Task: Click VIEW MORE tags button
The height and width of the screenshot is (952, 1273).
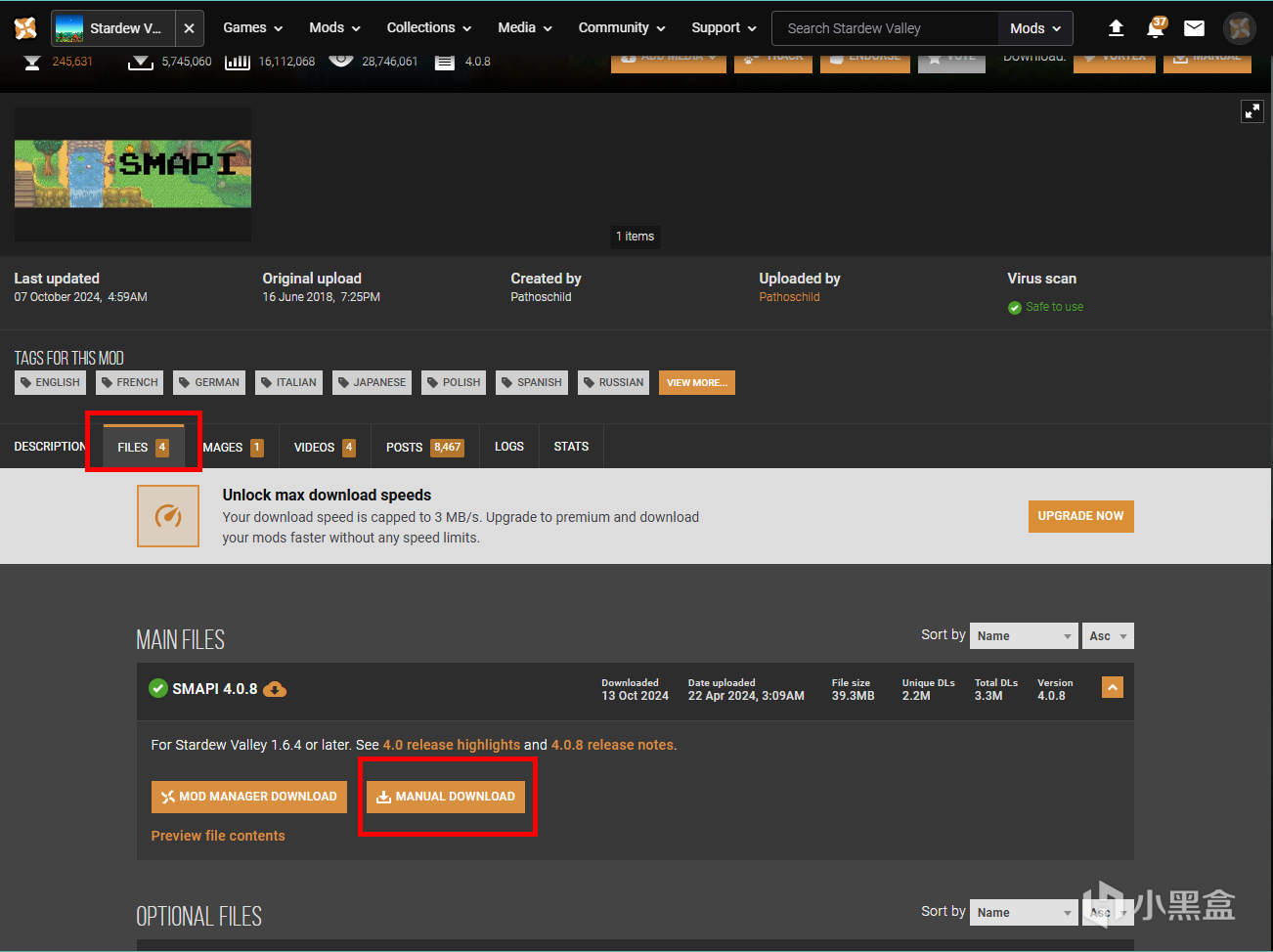Action: tap(697, 382)
